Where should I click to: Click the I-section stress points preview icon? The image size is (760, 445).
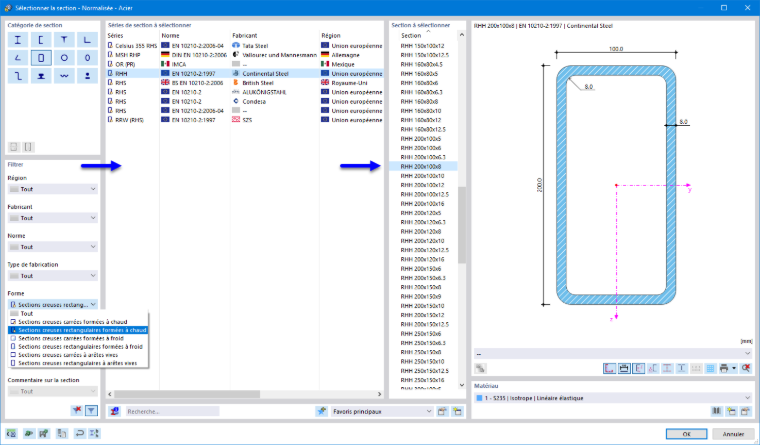tap(667, 368)
